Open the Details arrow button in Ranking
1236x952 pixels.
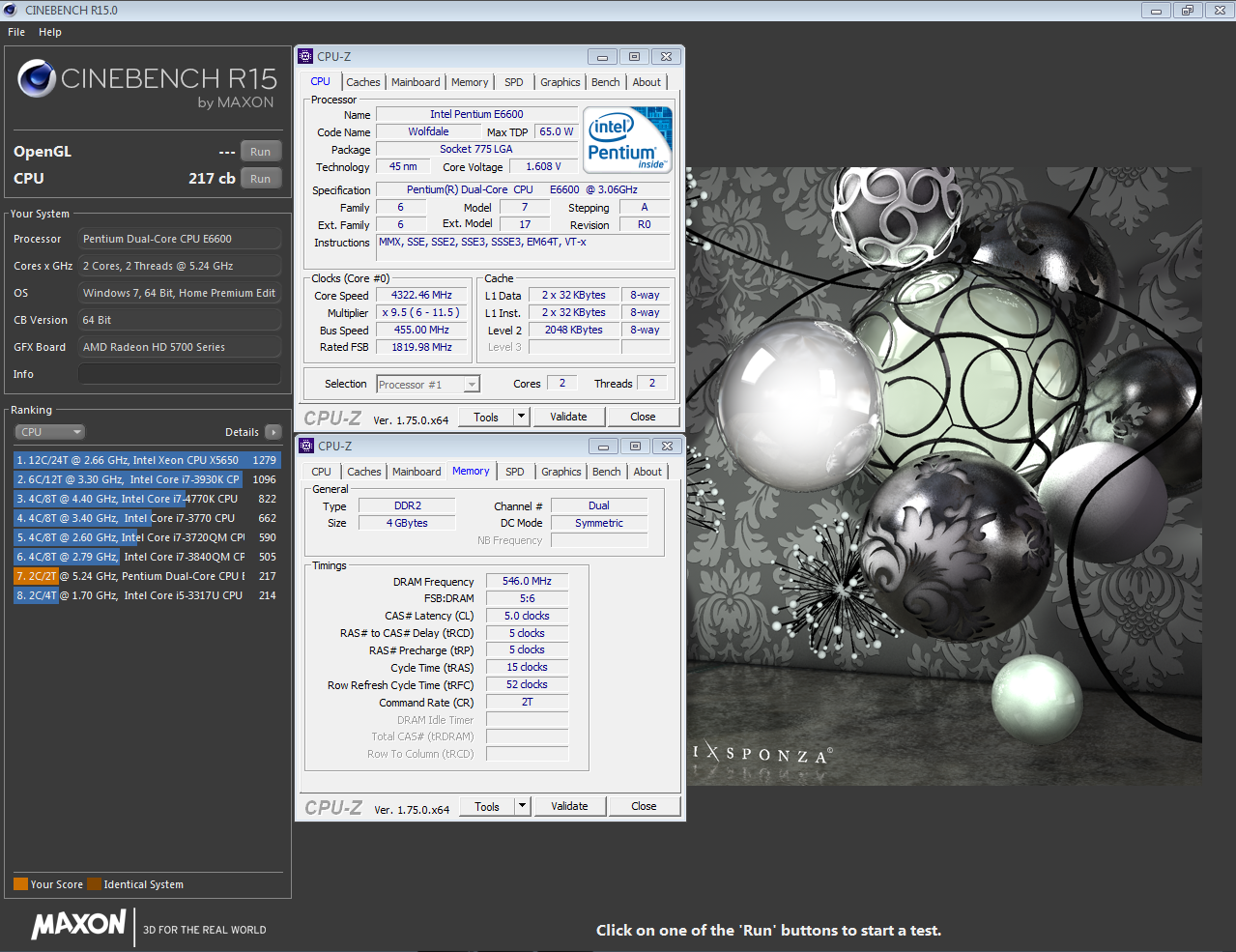coord(273,432)
